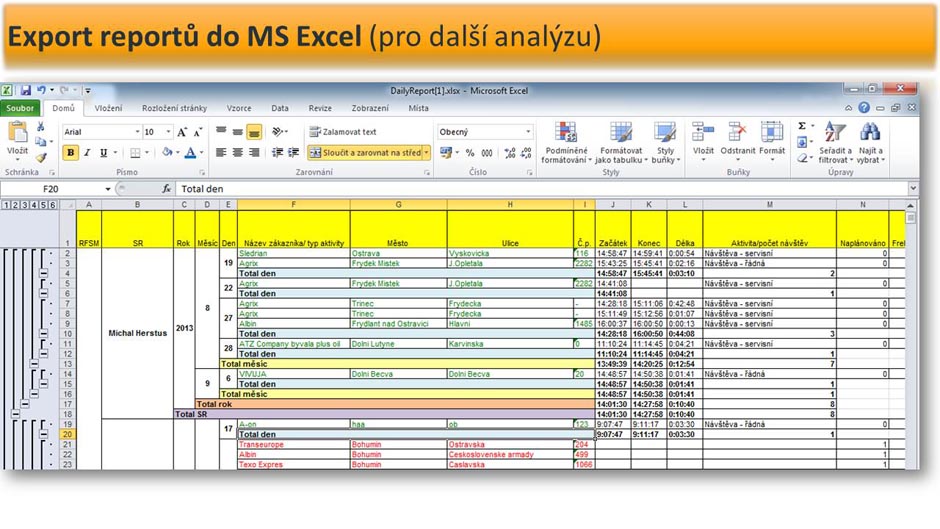This screenshot has width=940, height=529.
Task: Insert function via fx icon
Action: pos(166,189)
